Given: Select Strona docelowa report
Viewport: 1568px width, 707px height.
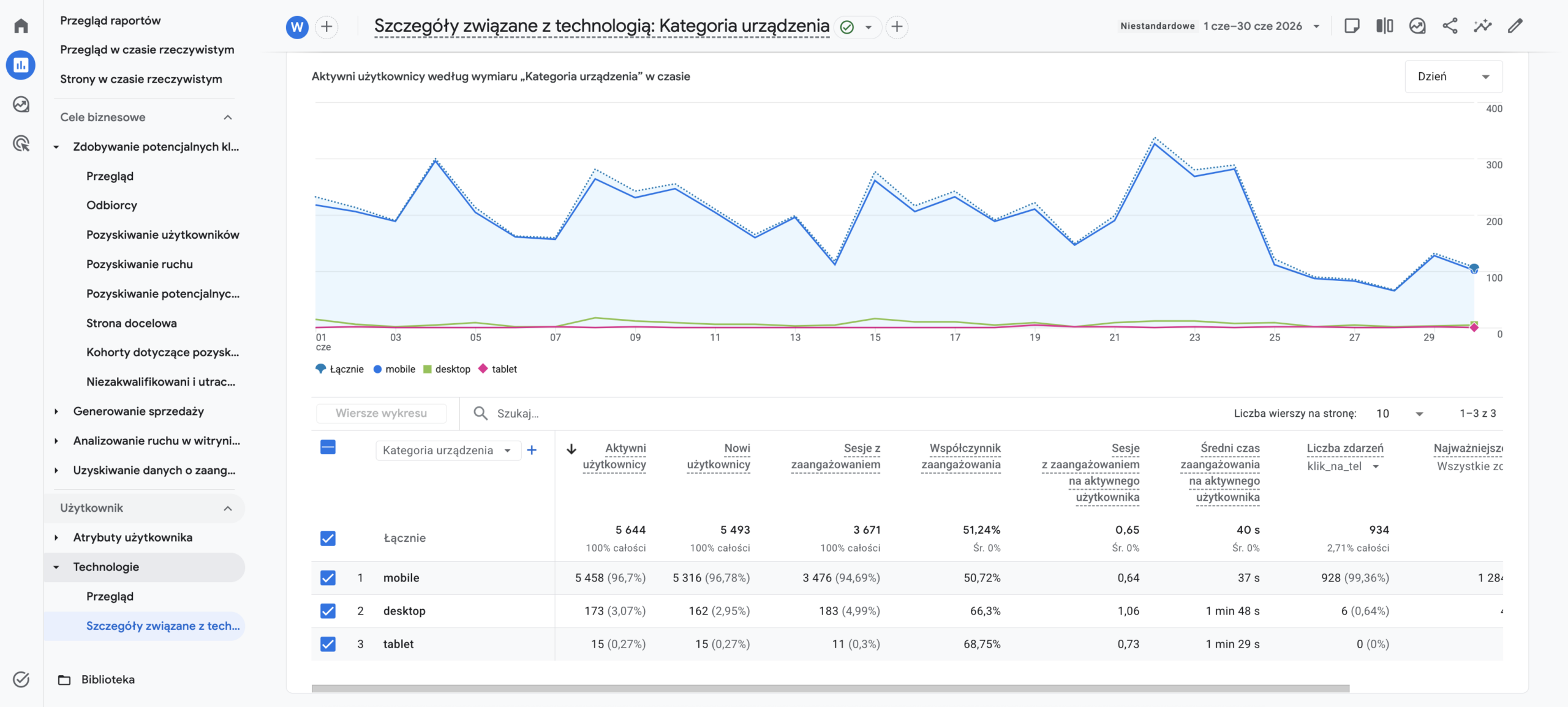Looking at the screenshot, I should tap(132, 323).
